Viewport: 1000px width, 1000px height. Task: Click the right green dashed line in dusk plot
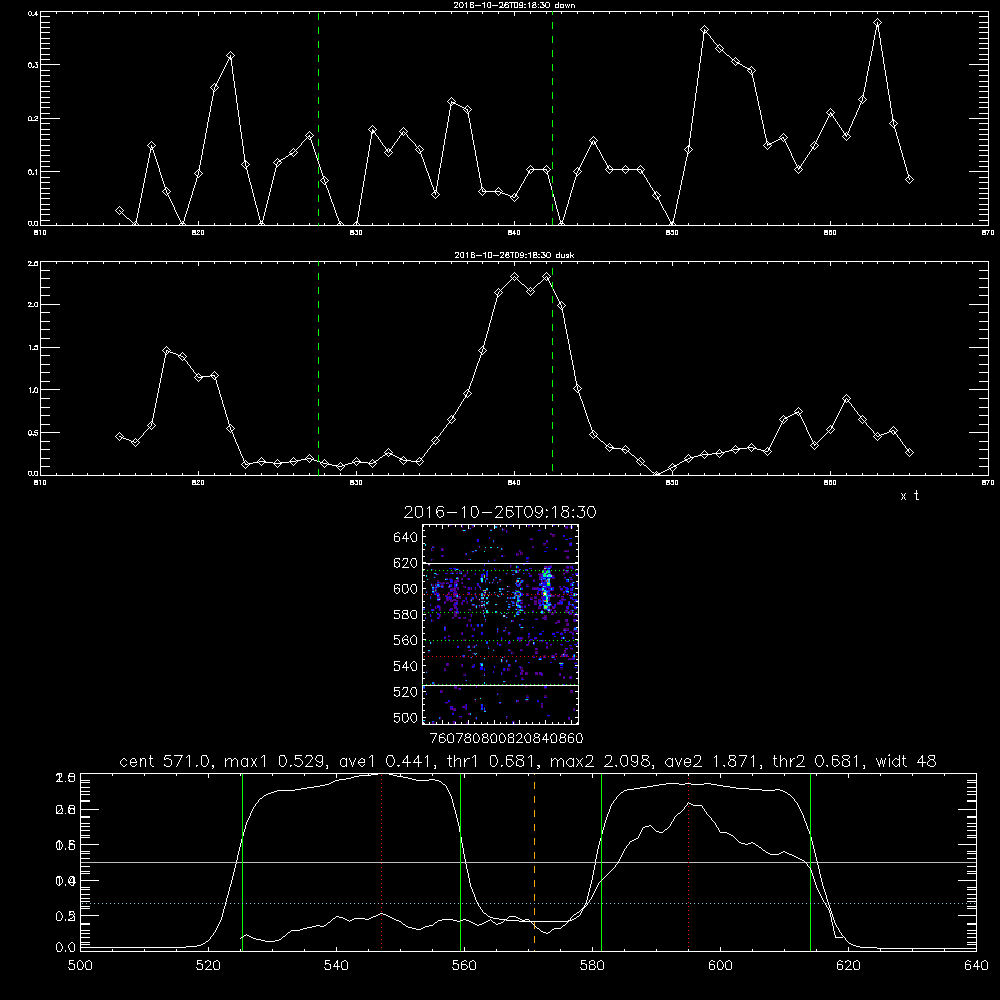coord(552,368)
